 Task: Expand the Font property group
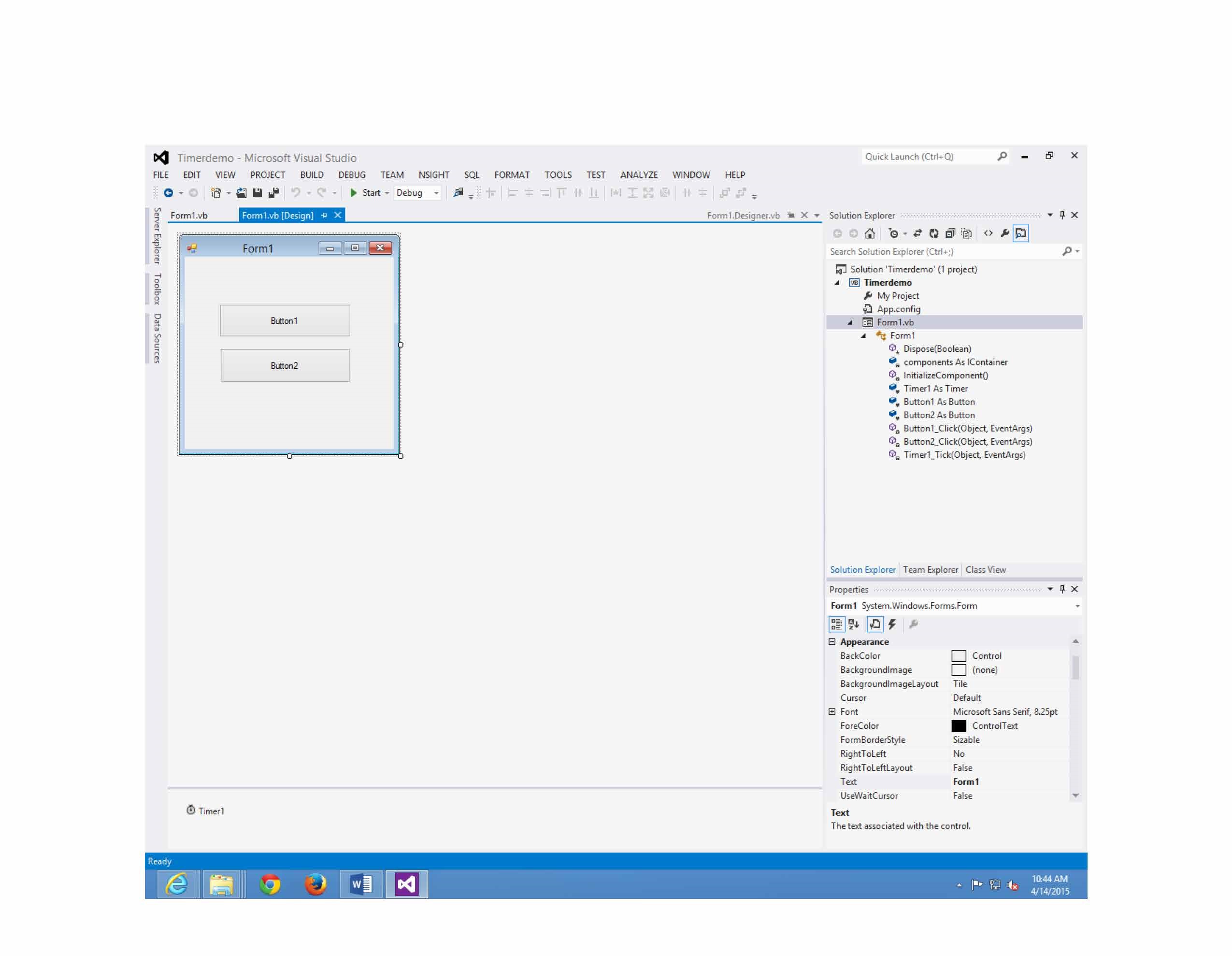pos(832,711)
